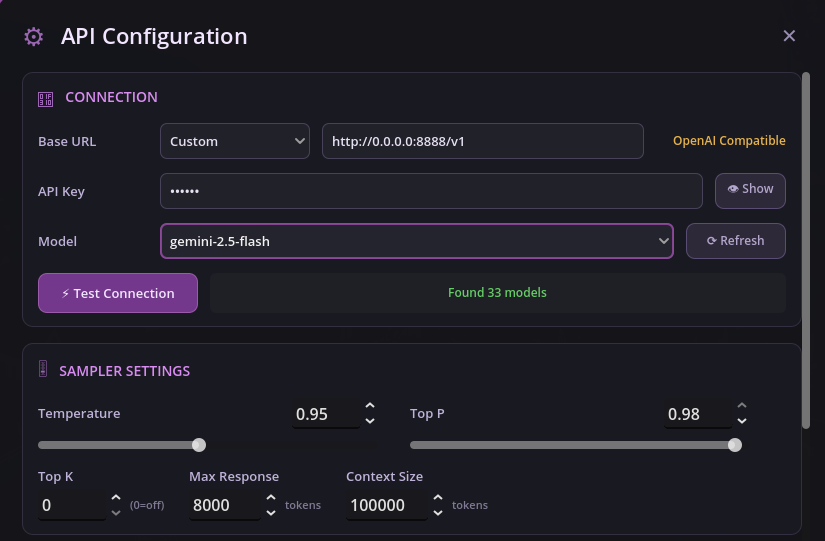Screen dimensions: 825x541
Task: Click the Top P value field
Action: pos(697,414)
